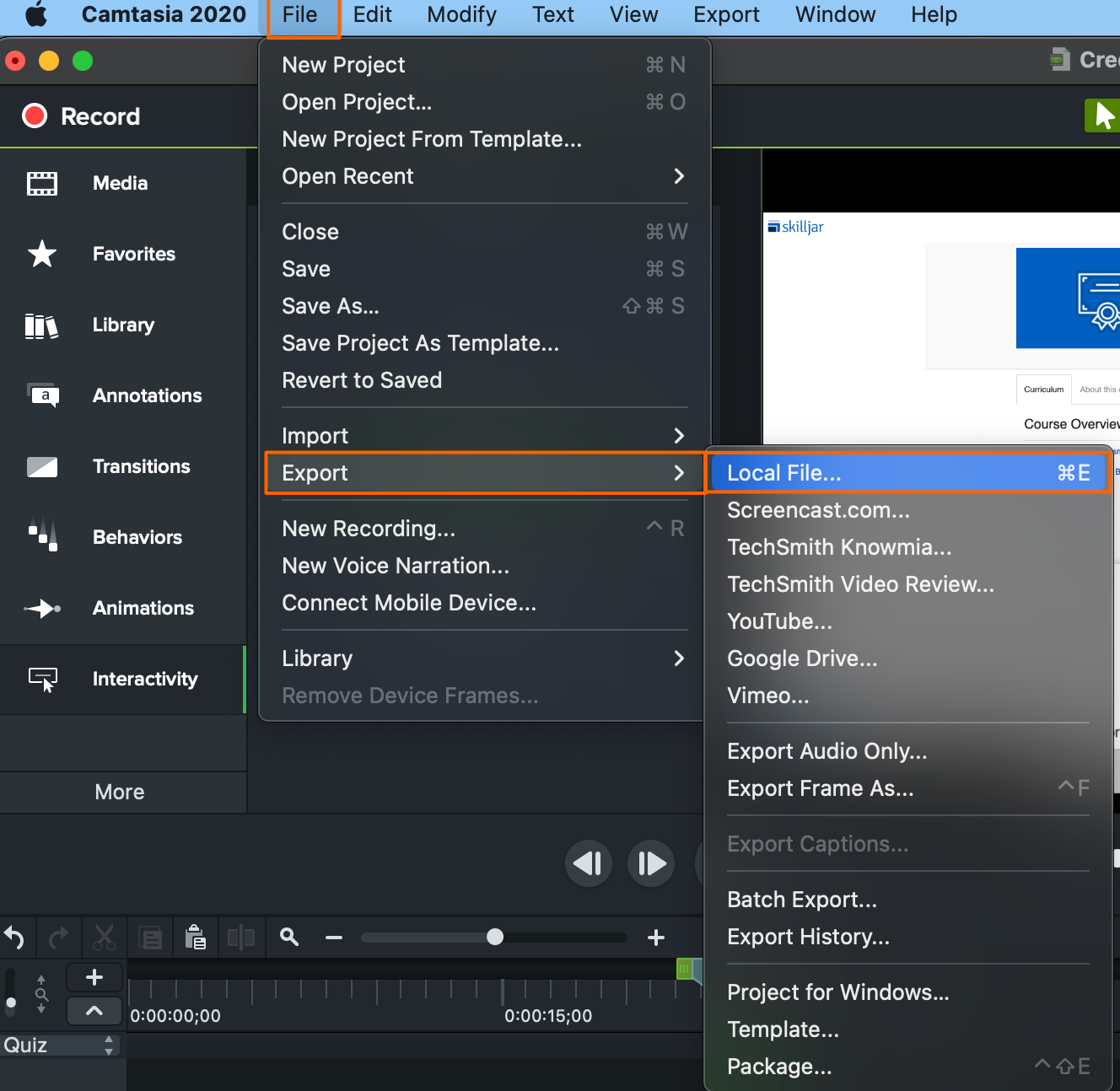The image size is (1120, 1091).
Task: Open the Transitions icon
Action: (x=42, y=466)
